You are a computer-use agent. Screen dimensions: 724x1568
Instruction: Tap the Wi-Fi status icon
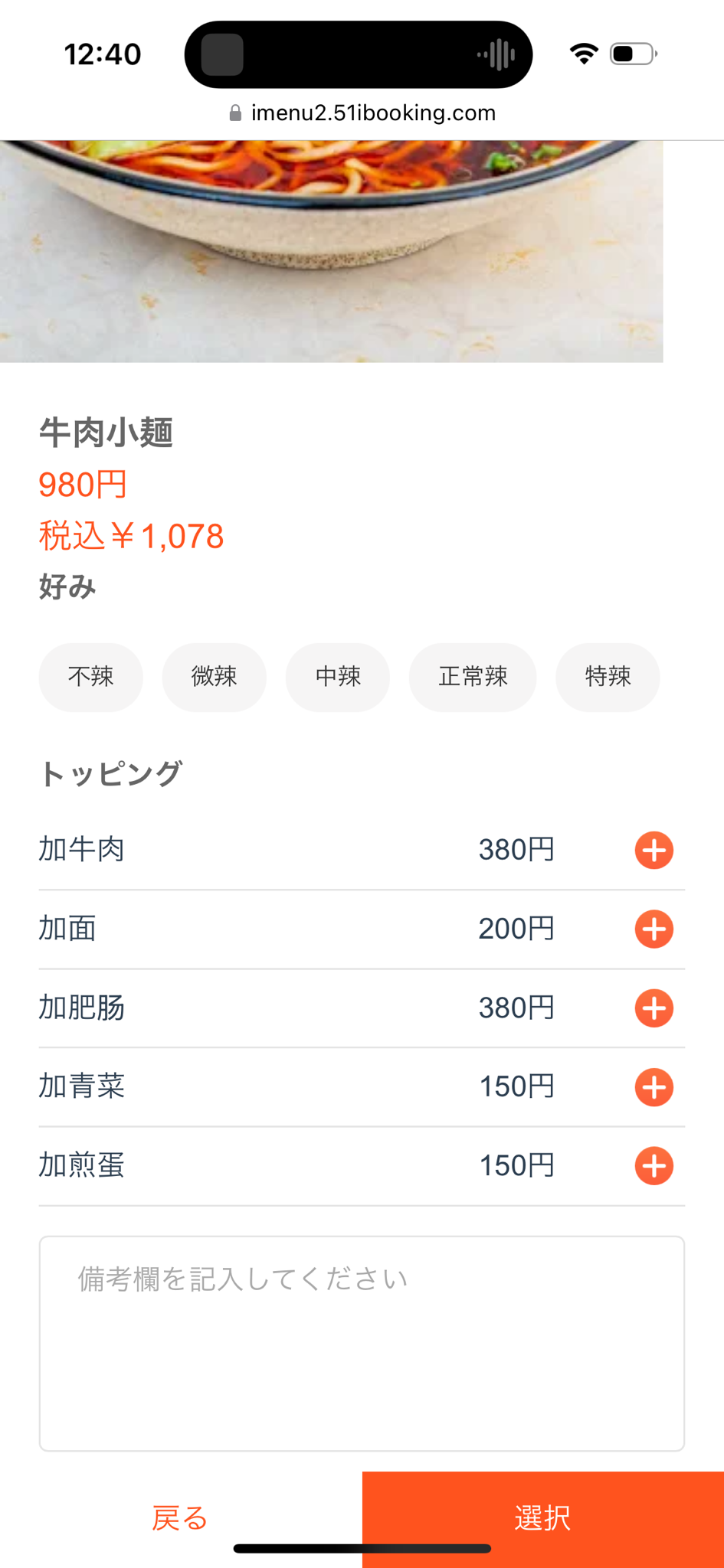(584, 54)
